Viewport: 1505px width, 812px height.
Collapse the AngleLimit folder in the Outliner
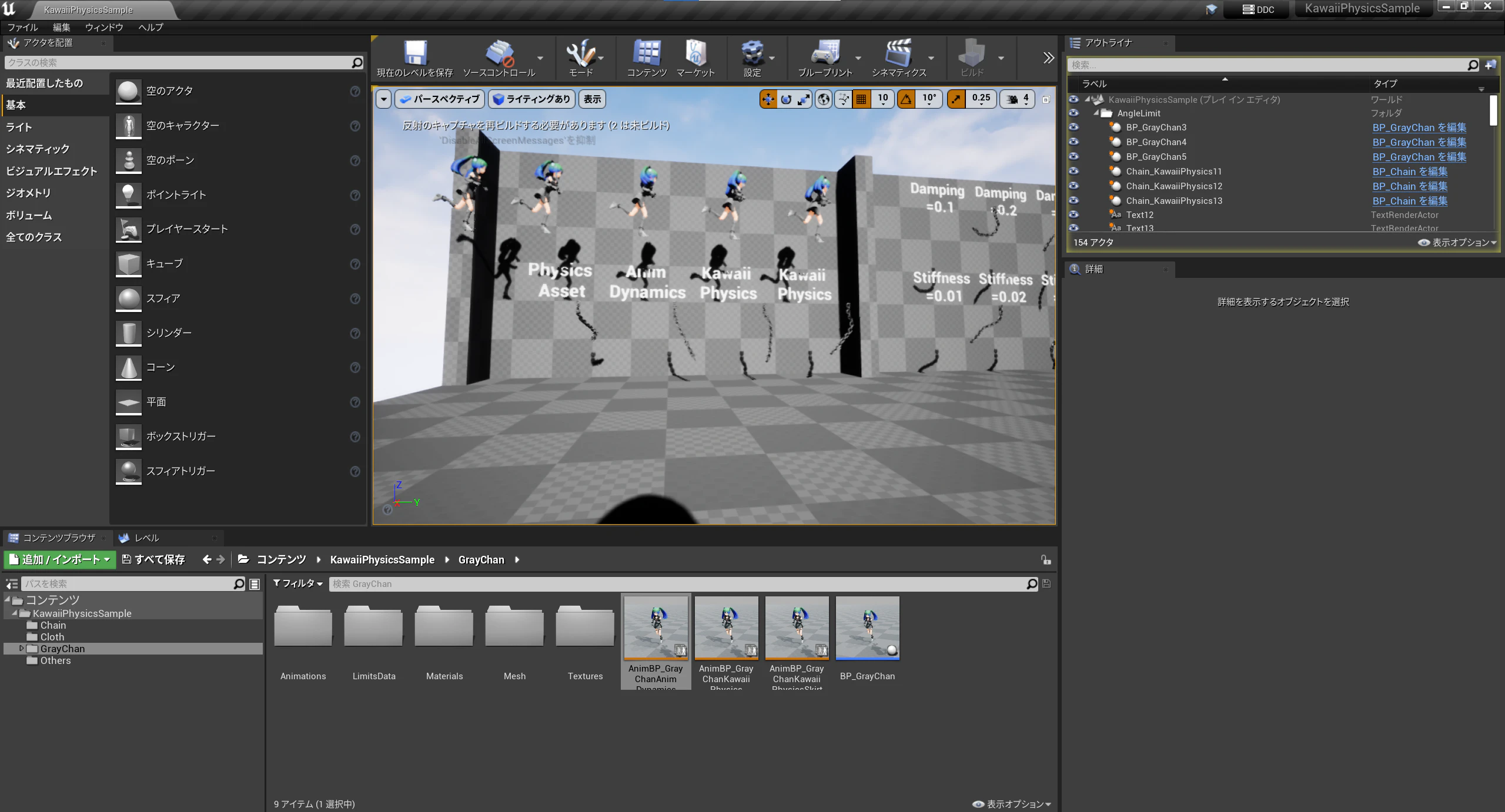[1096, 113]
